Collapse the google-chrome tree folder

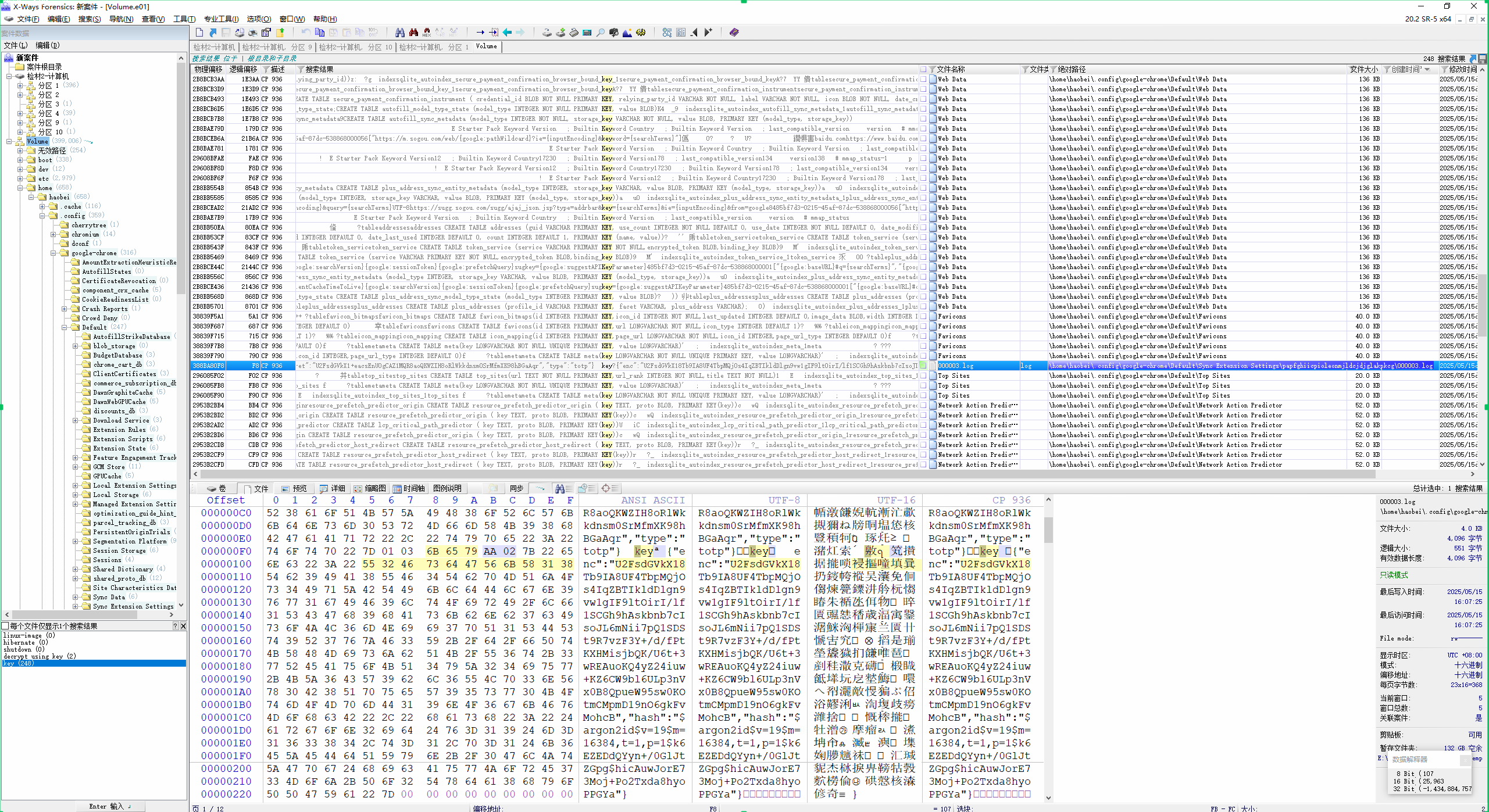(x=53, y=253)
